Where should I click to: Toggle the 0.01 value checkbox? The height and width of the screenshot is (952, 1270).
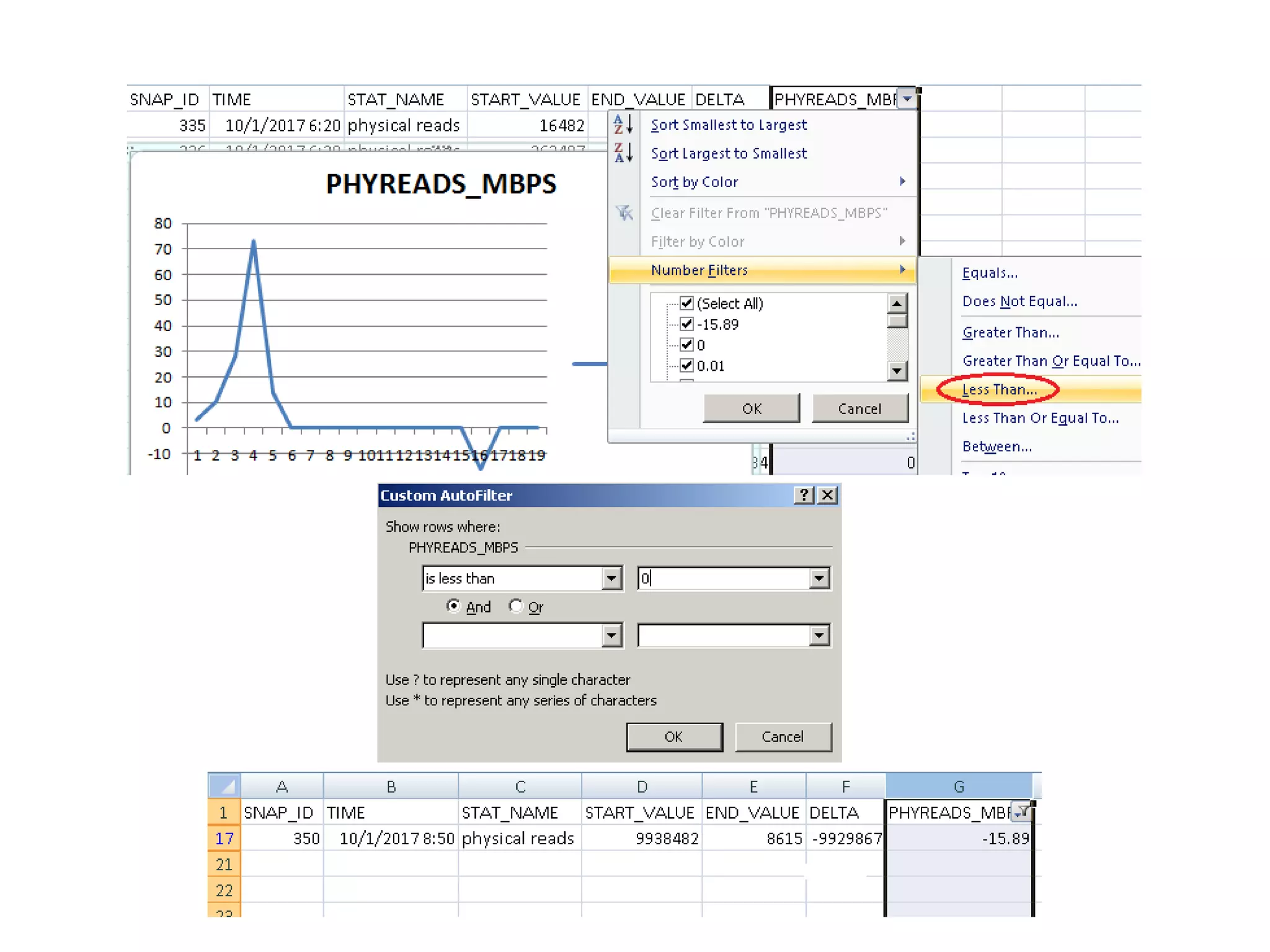coord(686,366)
